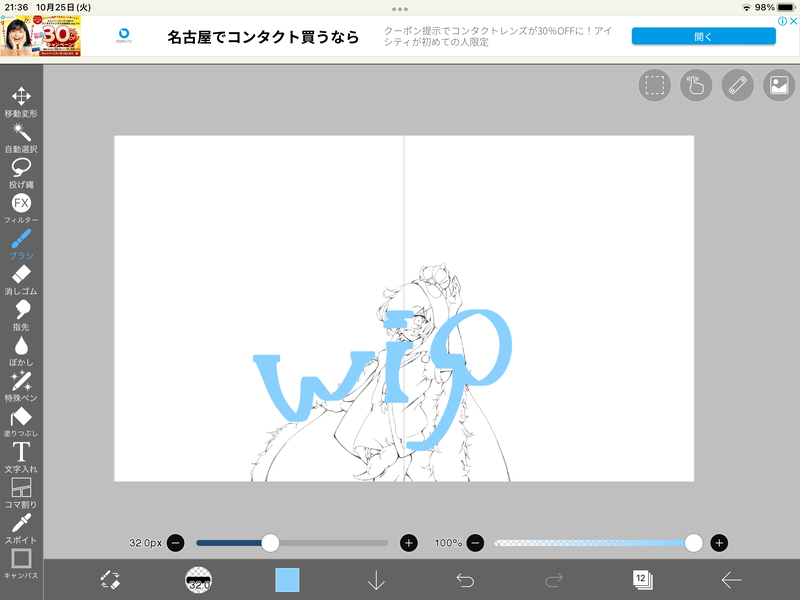
Task: Select the Frame Divider (コマ割り) tool
Action: pos(21,493)
